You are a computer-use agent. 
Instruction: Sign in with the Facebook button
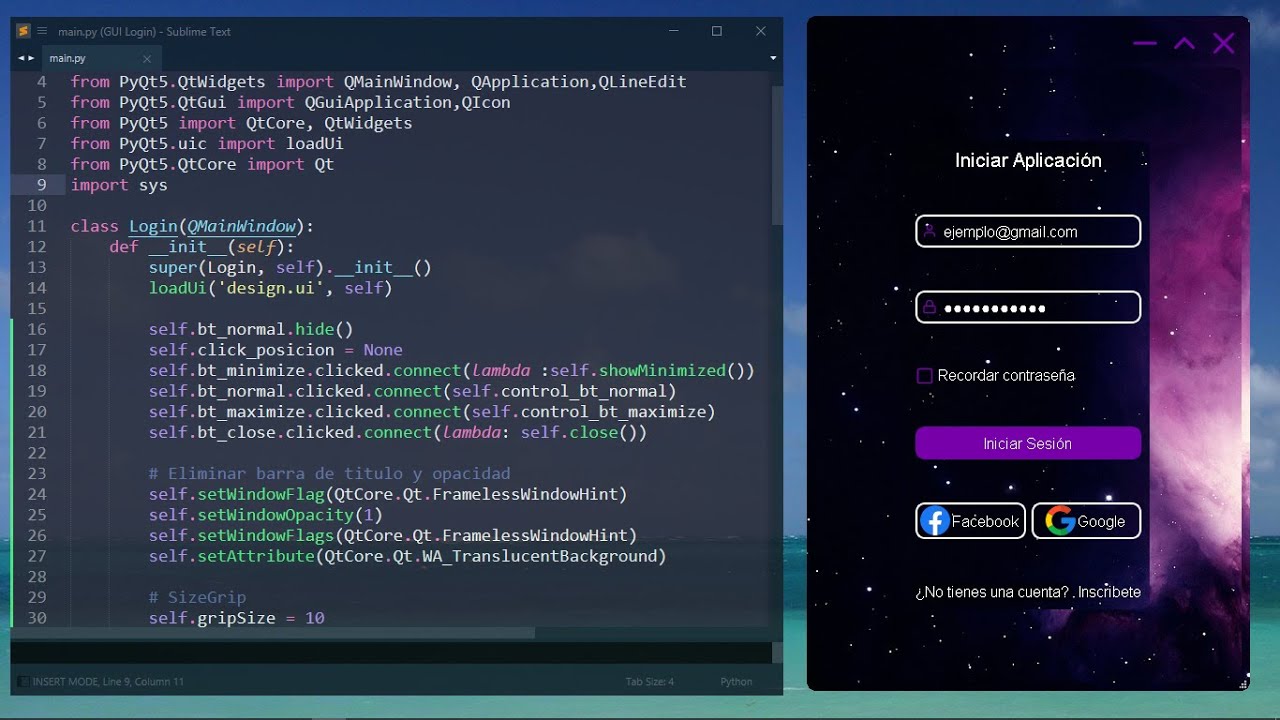970,521
